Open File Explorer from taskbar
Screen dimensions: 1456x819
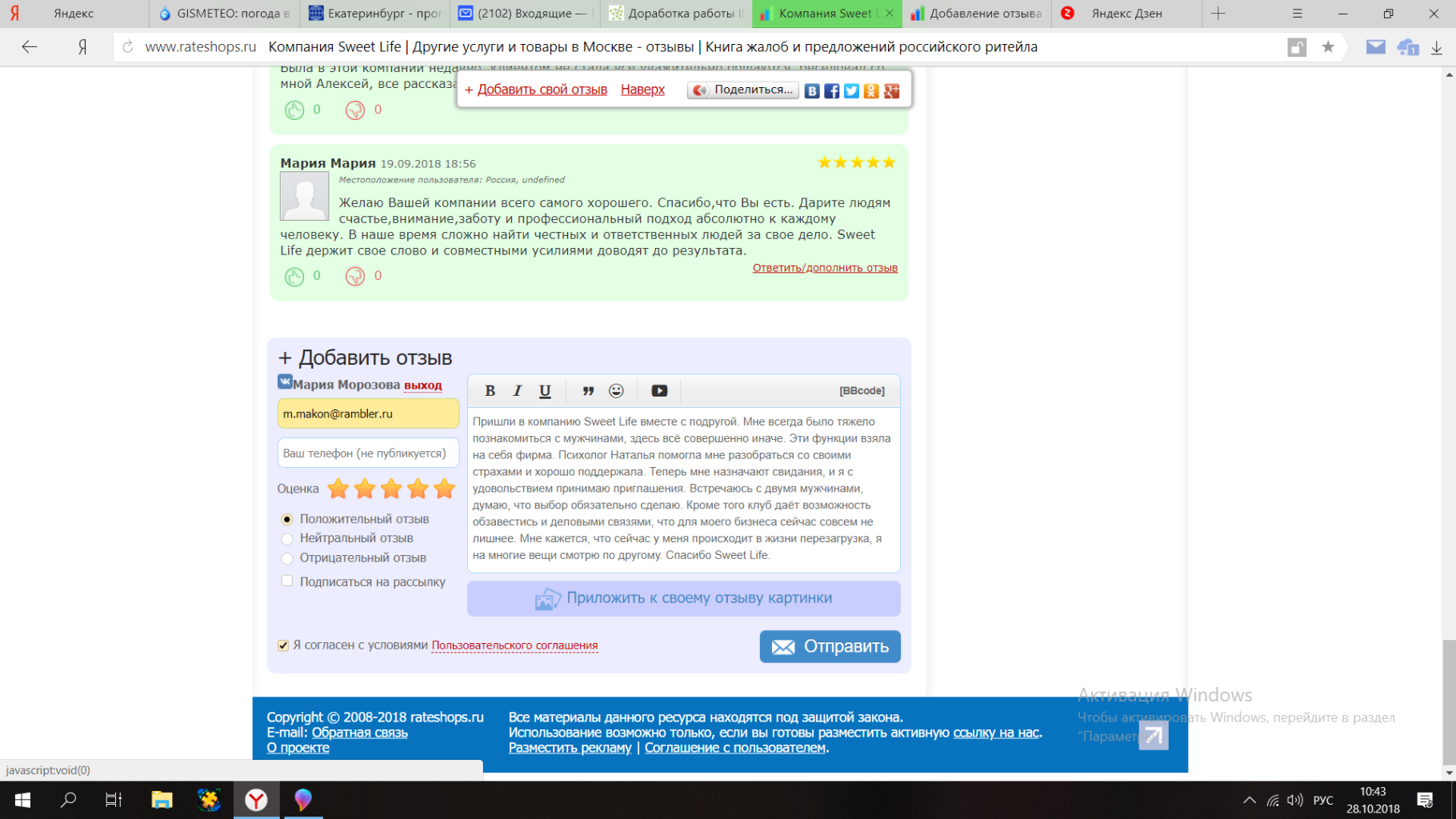(x=162, y=800)
